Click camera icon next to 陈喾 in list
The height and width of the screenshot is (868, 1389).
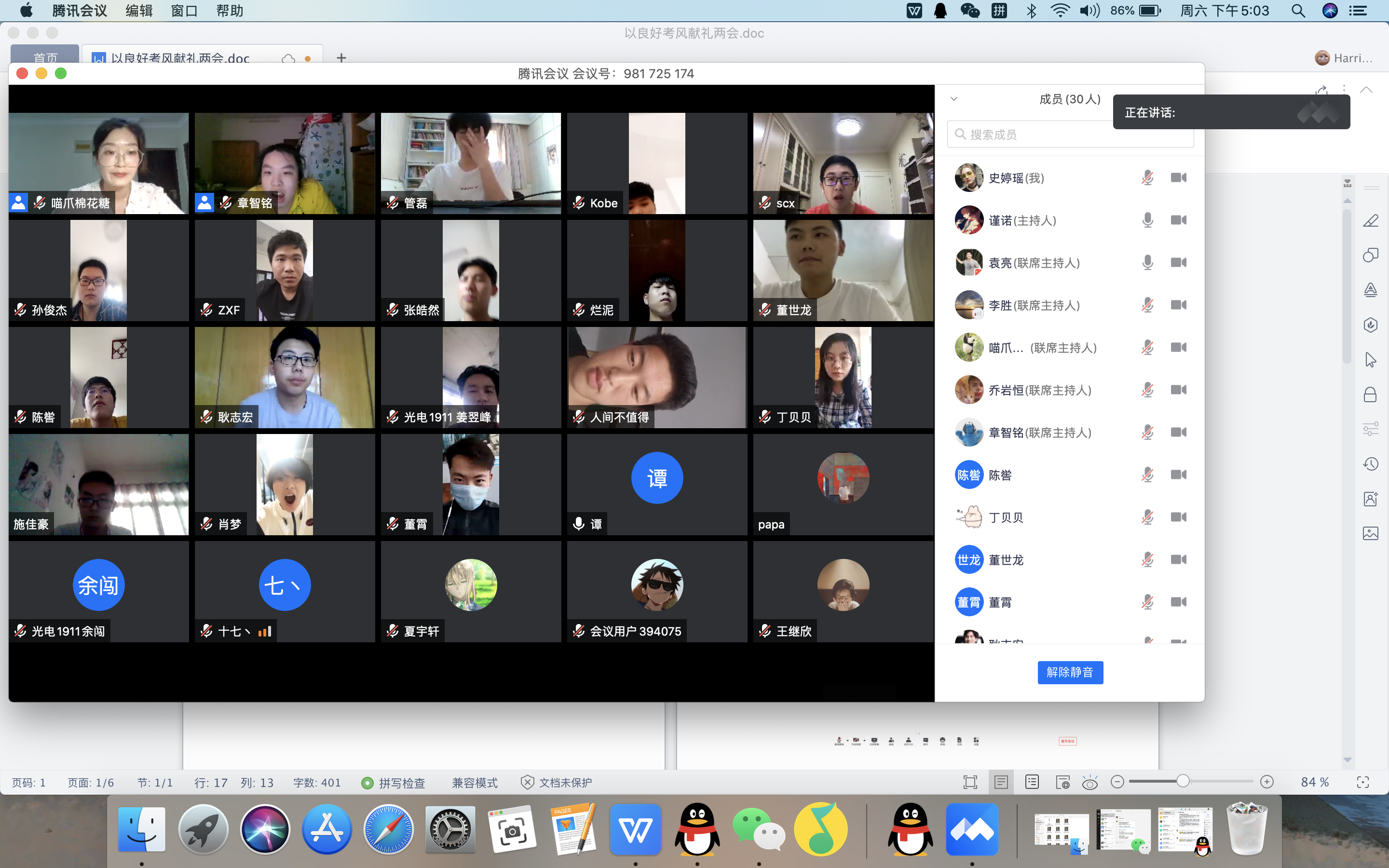tap(1178, 475)
